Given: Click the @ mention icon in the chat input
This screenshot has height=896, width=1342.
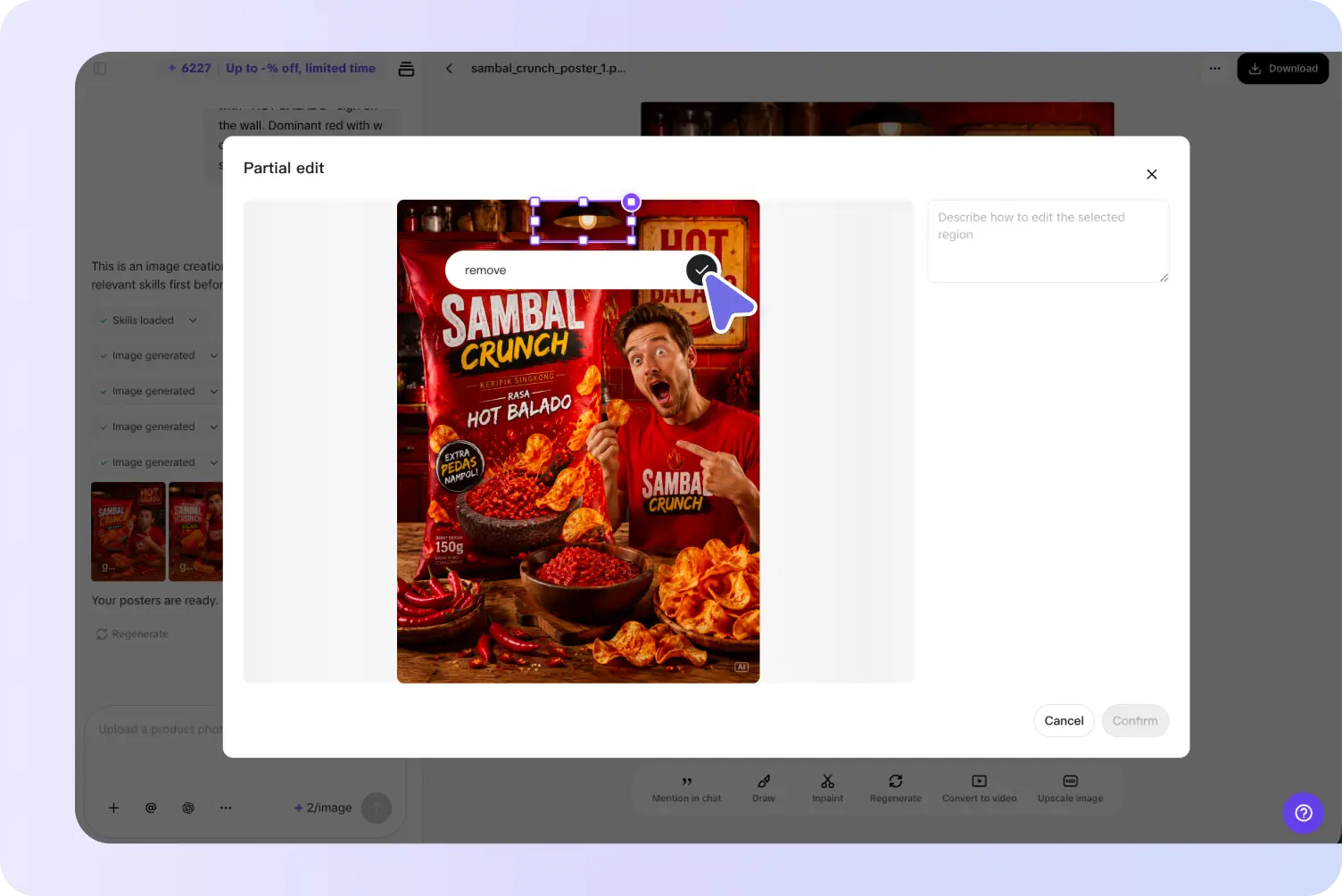Looking at the screenshot, I should click(151, 808).
